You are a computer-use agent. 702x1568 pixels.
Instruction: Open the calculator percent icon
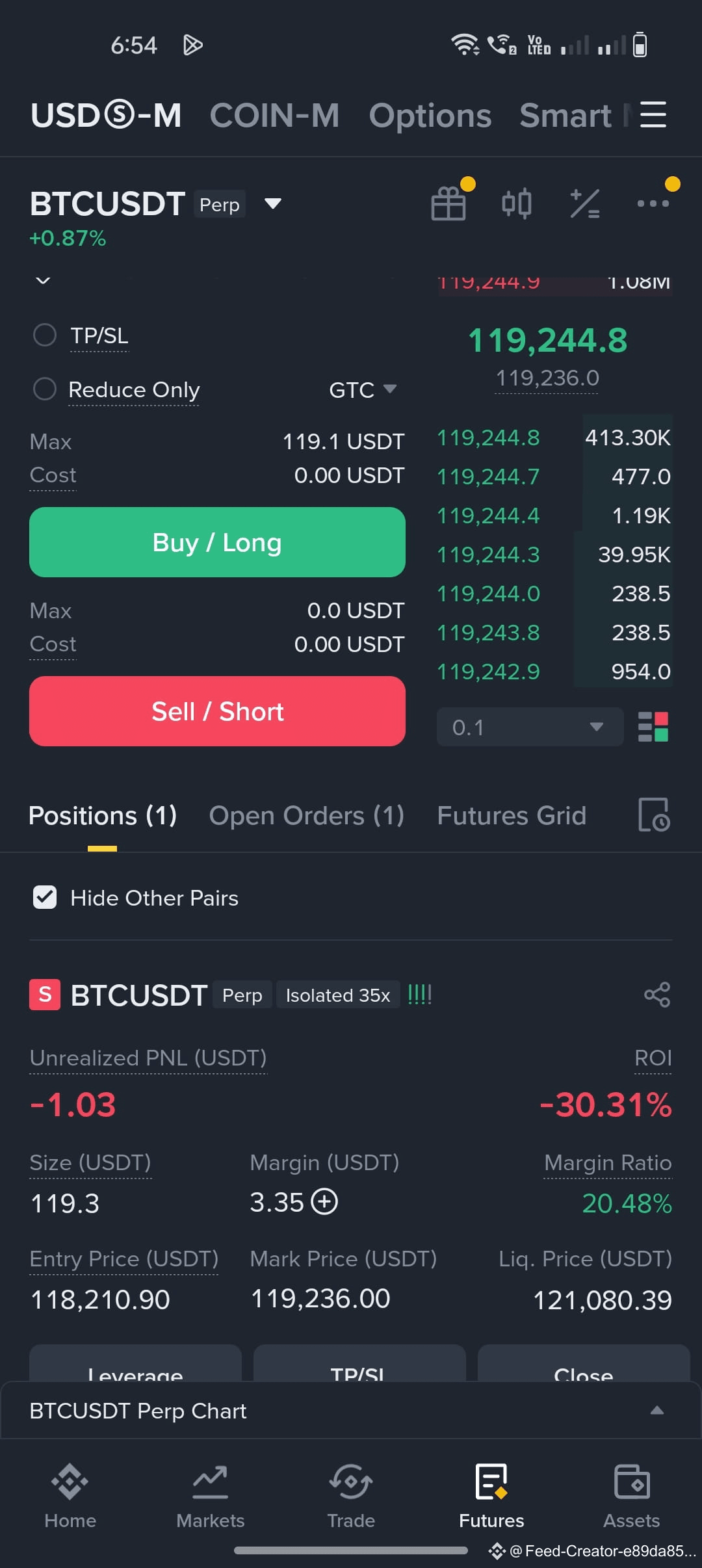pyautogui.click(x=585, y=203)
